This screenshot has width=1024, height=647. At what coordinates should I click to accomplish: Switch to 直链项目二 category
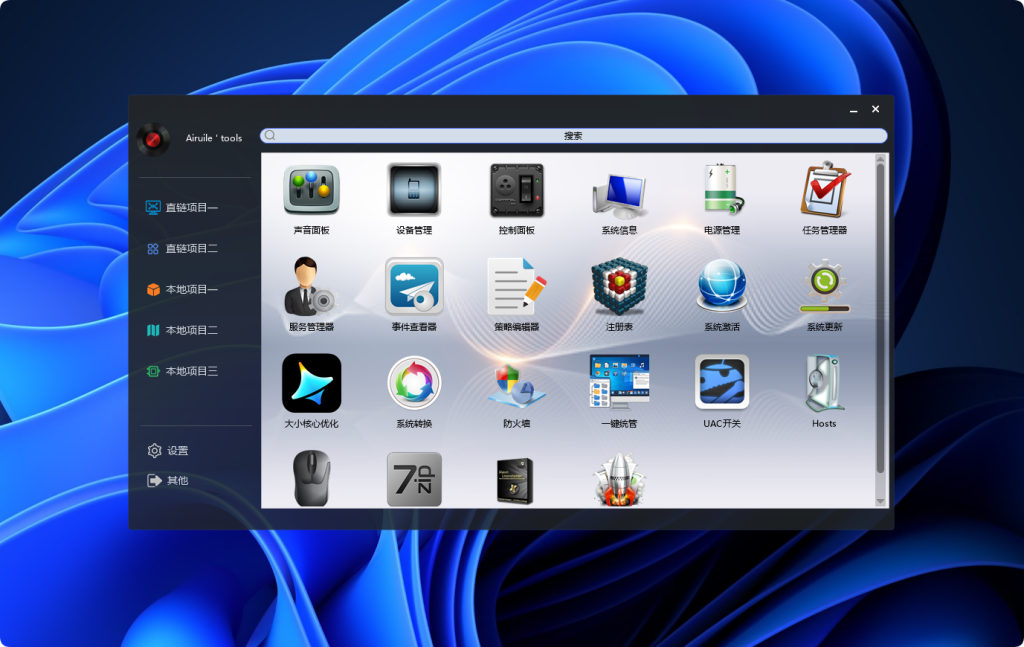pyautogui.click(x=182, y=249)
